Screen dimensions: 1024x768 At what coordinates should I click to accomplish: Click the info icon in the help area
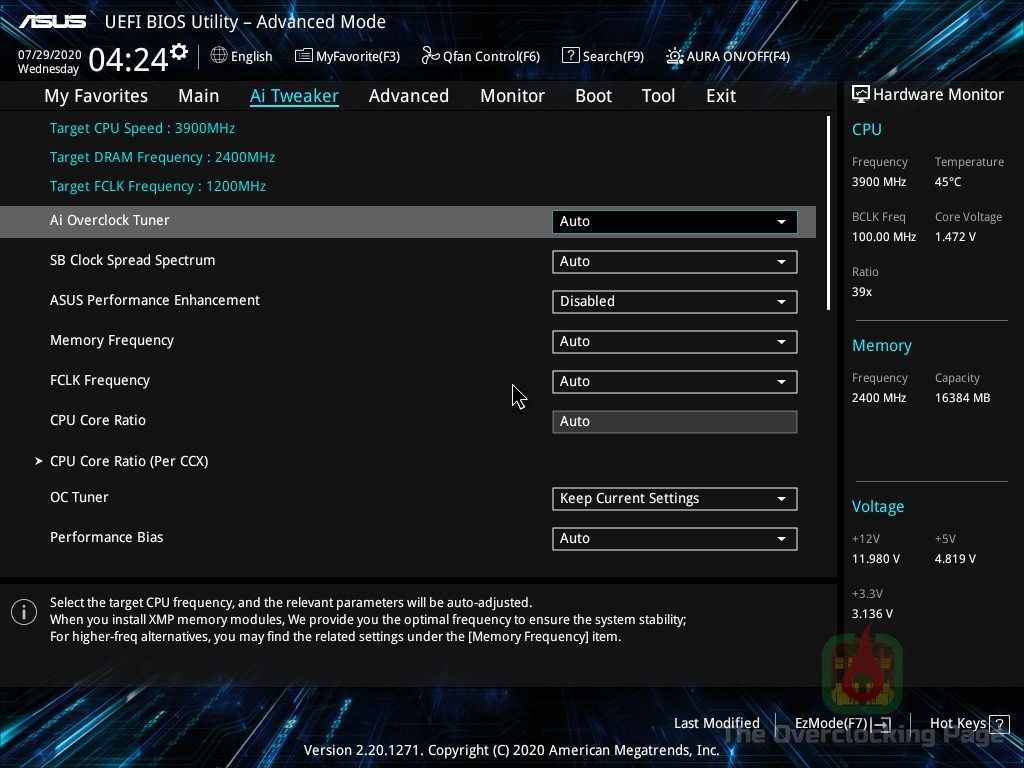tap(23, 611)
